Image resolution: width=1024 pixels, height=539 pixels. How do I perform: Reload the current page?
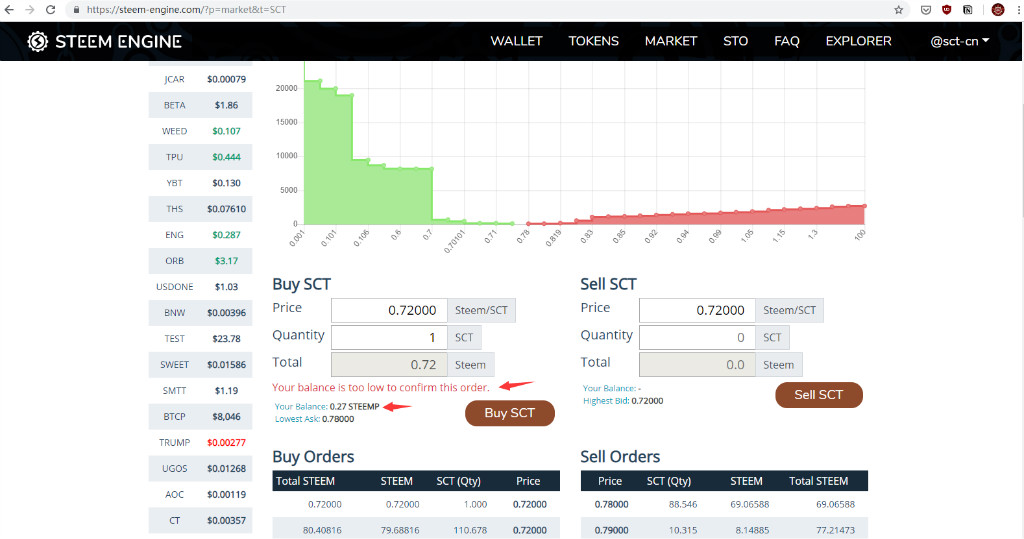tap(50, 10)
